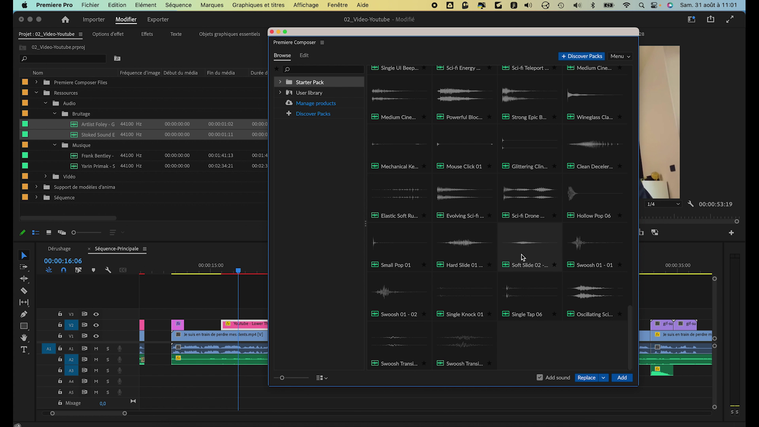Click the Home icon in top bar
Image resolution: width=759 pixels, height=427 pixels.
65,19
